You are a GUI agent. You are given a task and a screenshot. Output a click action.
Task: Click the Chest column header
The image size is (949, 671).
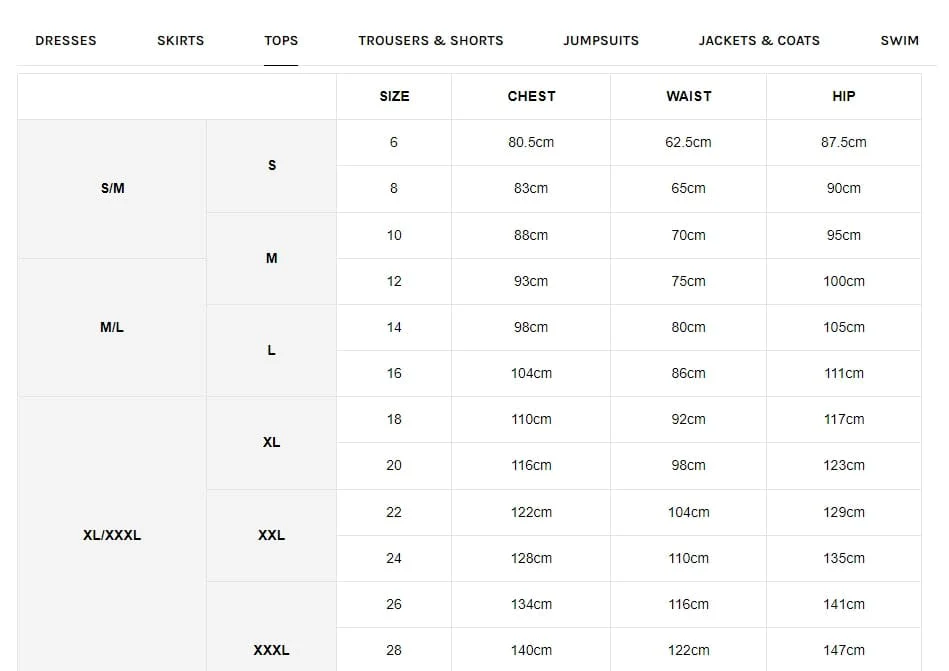pos(531,96)
